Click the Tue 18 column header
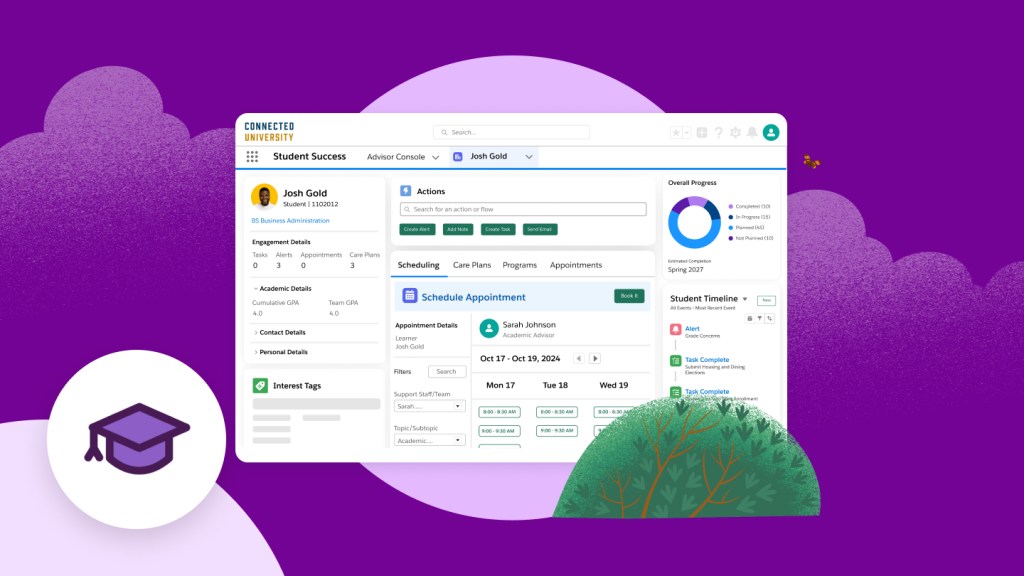This screenshot has width=1024, height=576. click(555, 385)
